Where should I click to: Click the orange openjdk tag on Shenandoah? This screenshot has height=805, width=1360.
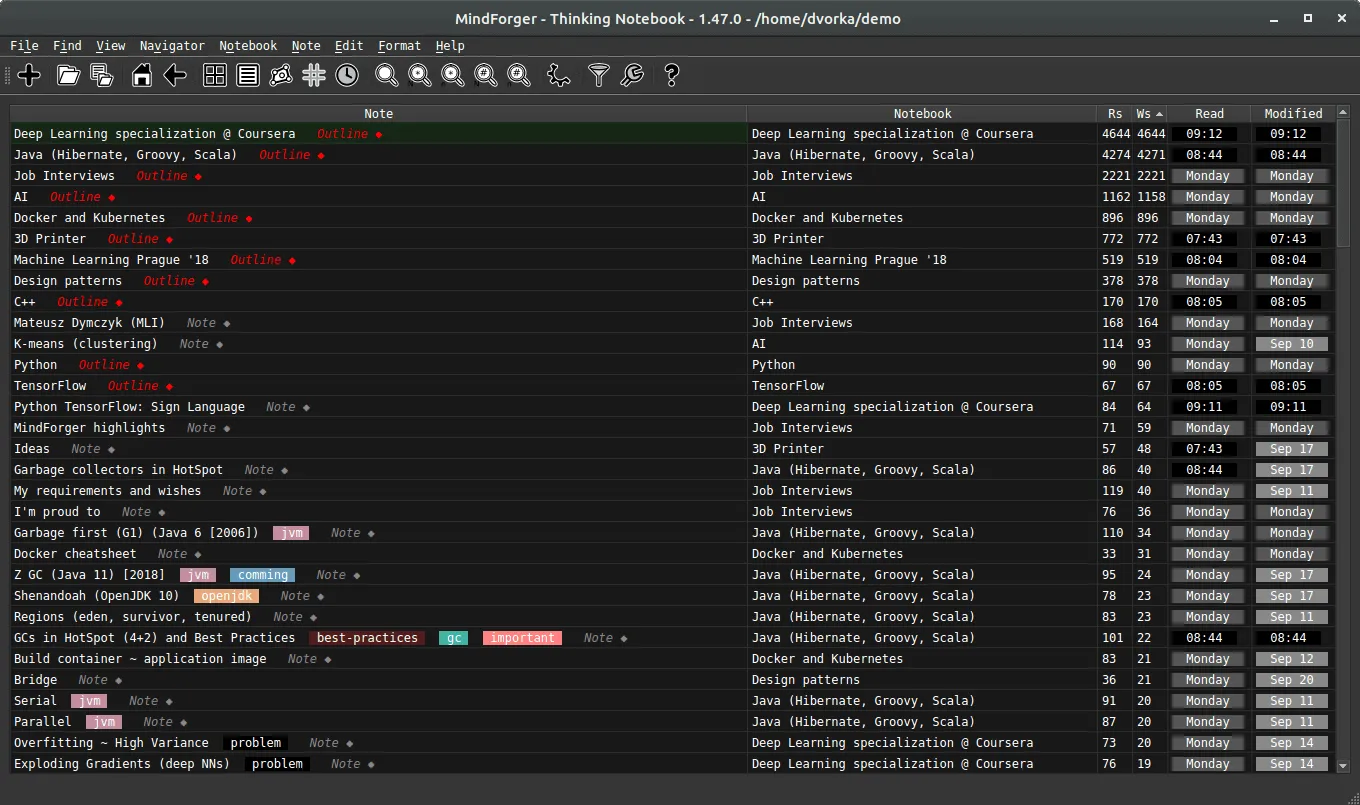[x=226, y=596]
